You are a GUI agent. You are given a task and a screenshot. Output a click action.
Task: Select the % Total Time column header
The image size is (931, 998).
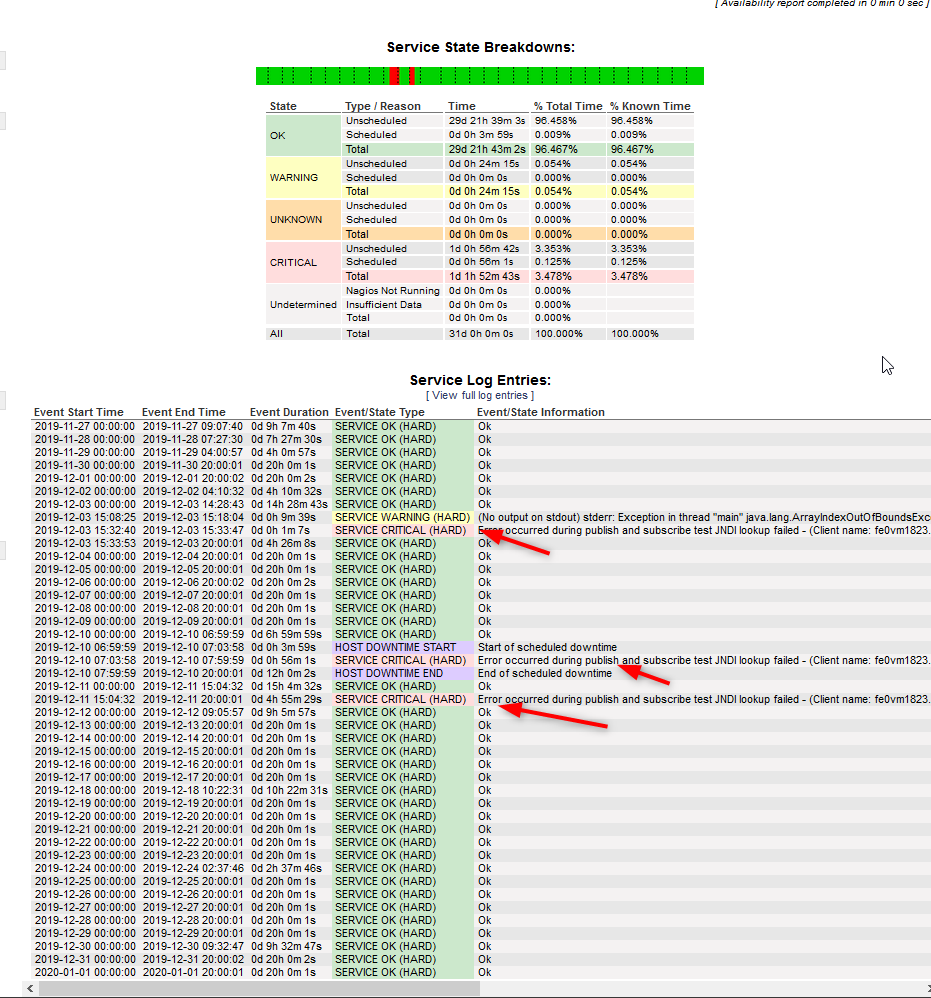tap(568, 106)
